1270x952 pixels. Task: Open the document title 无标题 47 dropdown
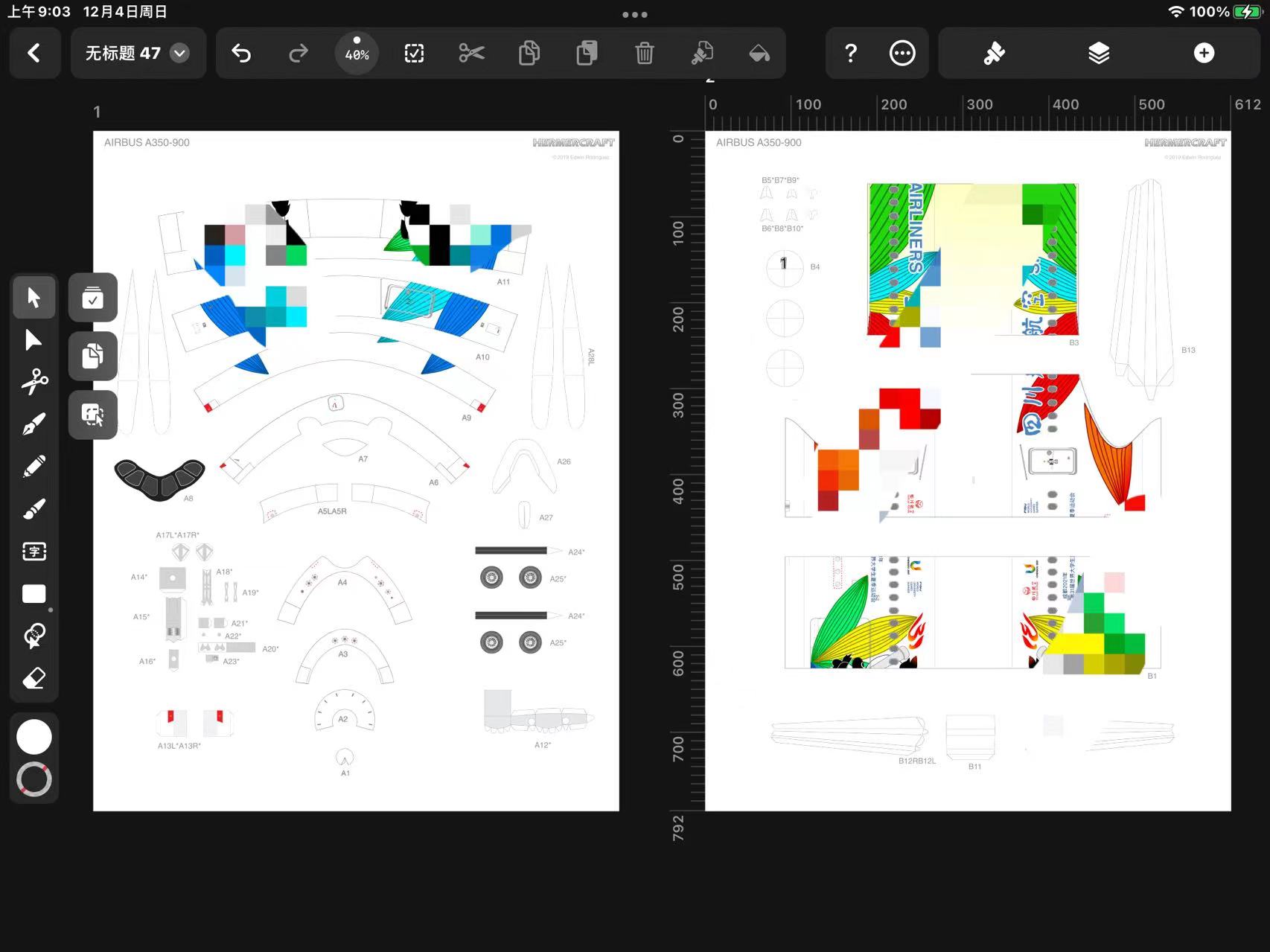(x=138, y=53)
